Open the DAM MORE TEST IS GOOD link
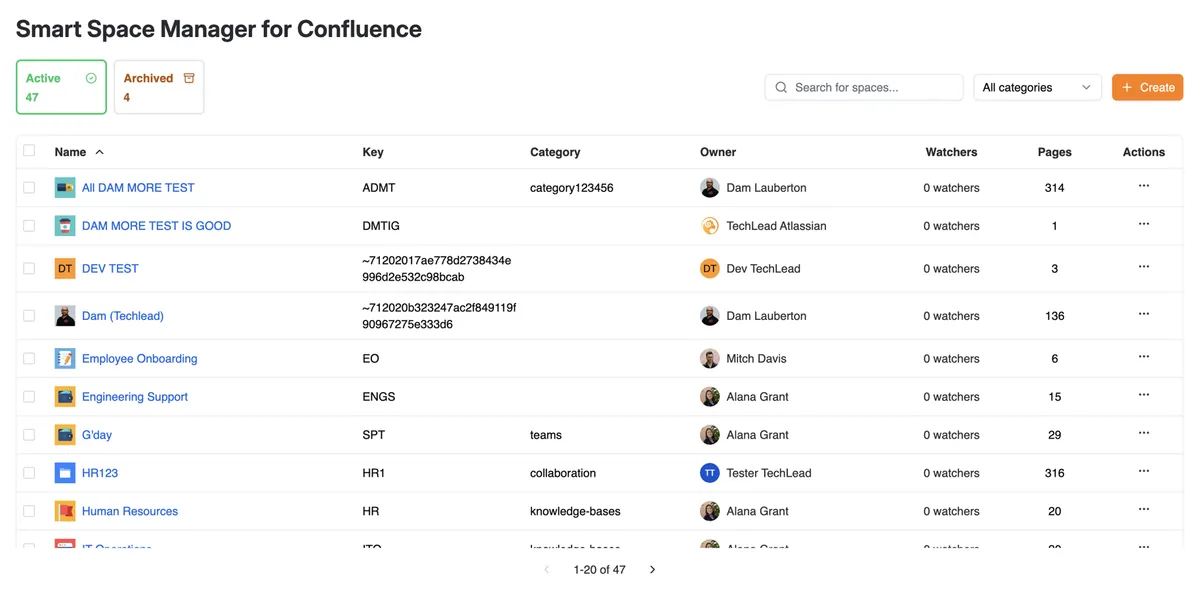 click(156, 225)
